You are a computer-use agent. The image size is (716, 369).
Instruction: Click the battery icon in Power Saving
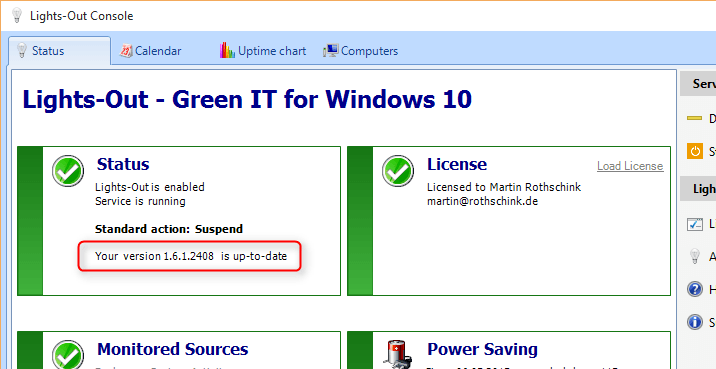point(399,354)
